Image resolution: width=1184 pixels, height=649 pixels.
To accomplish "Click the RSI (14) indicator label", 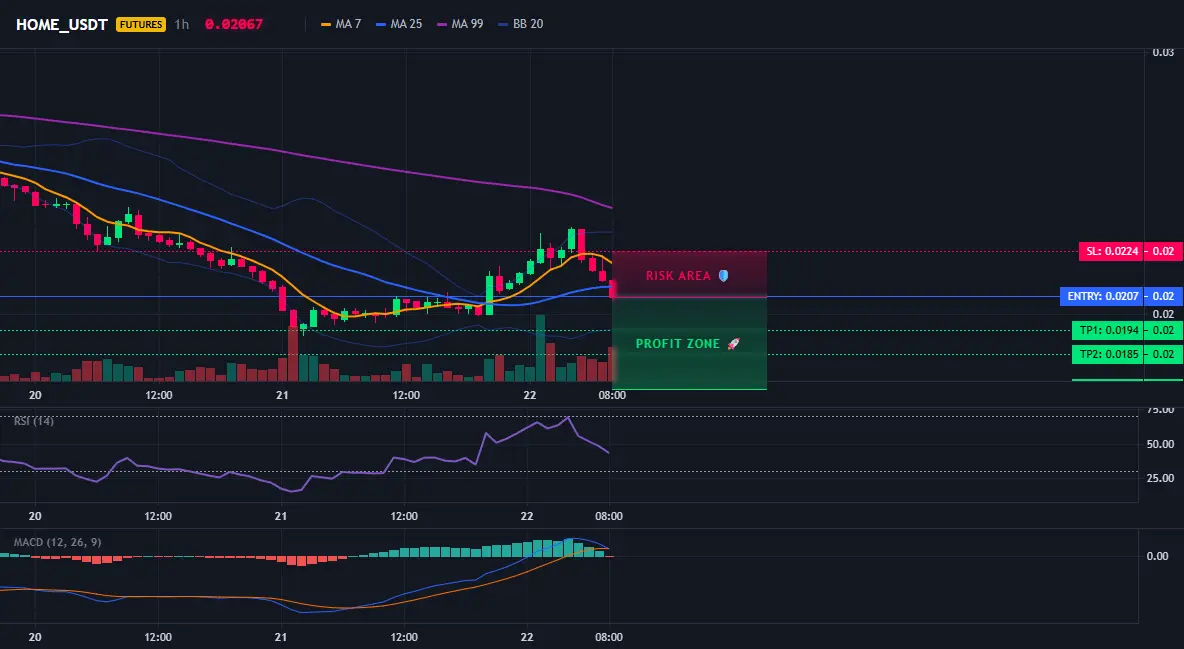I will coord(34,421).
